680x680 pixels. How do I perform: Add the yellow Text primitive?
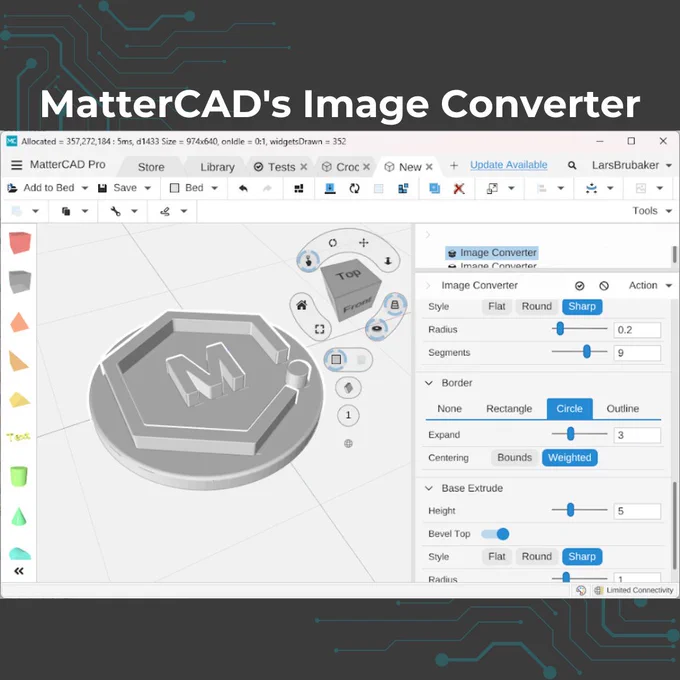[19, 437]
